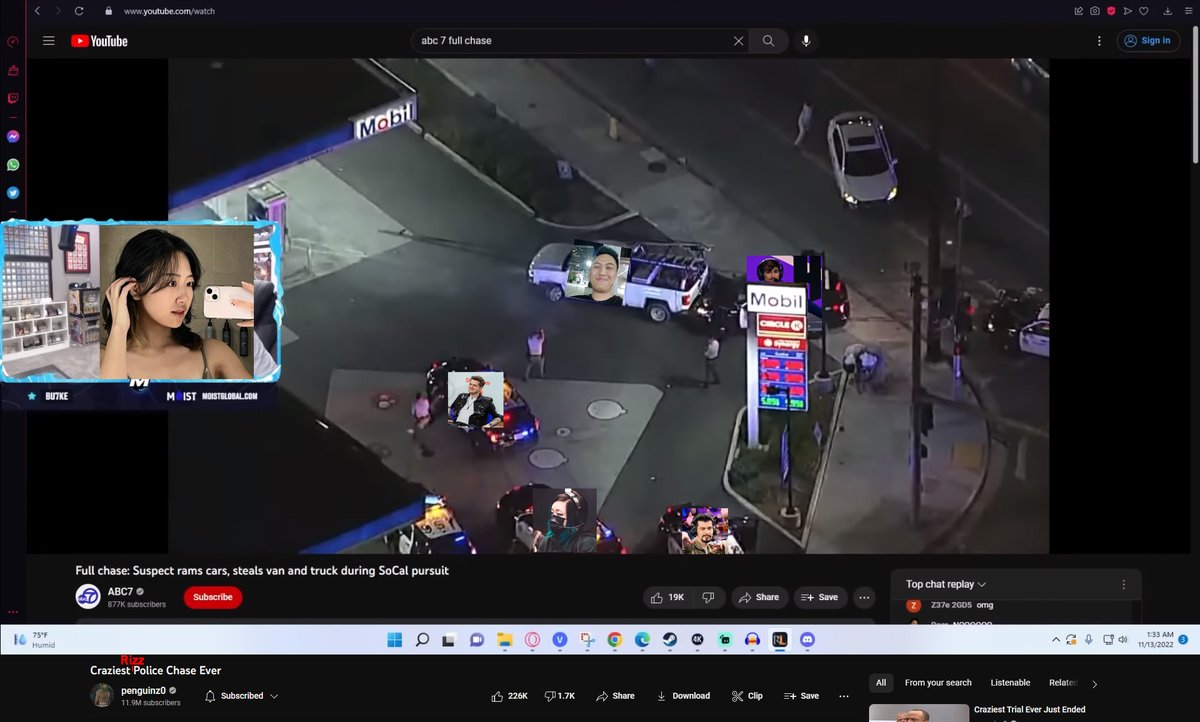The width and height of the screenshot is (1200, 722).
Task: Open chat replay three-dot options
Action: 1123,584
